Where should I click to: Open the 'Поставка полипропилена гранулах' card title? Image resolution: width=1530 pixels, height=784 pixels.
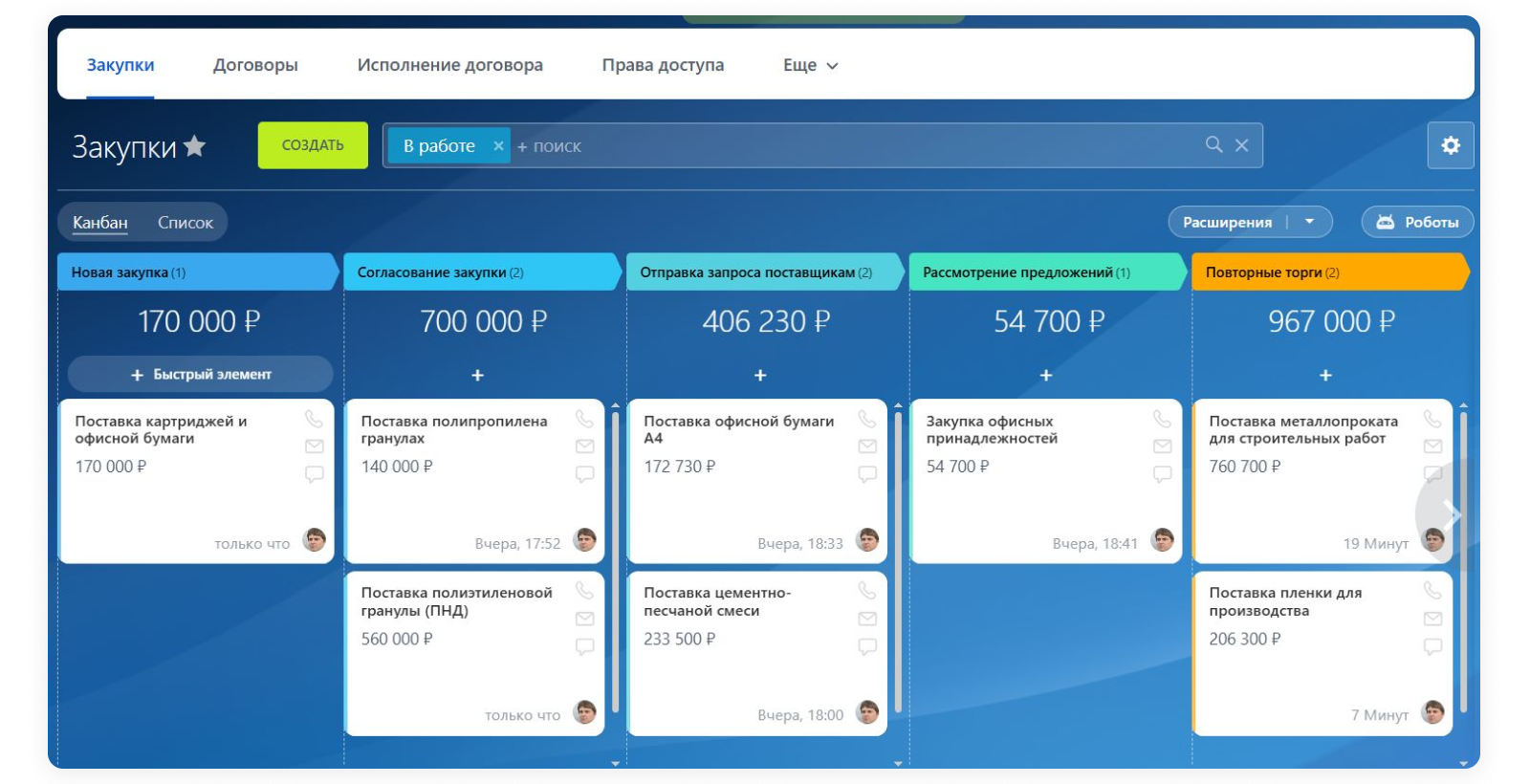tap(454, 429)
